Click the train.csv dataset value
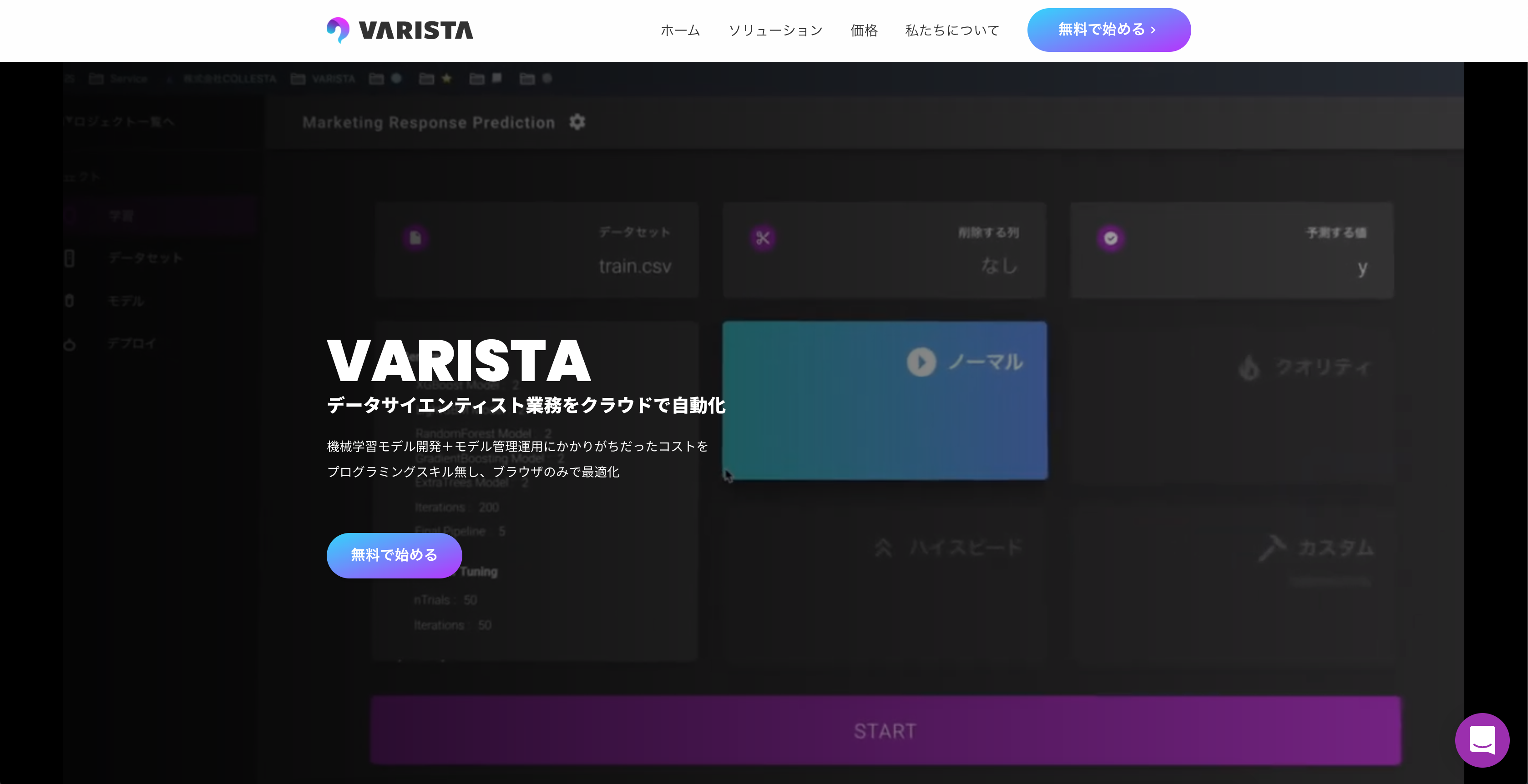Image resolution: width=1528 pixels, height=784 pixels. [635, 266]
